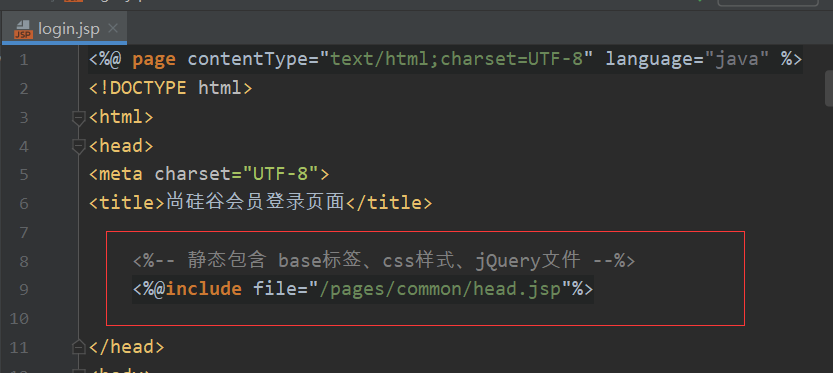The image size is (833, 373).
Task: Click the "page" directive keyword on line 1
Action: click(154, 60)
